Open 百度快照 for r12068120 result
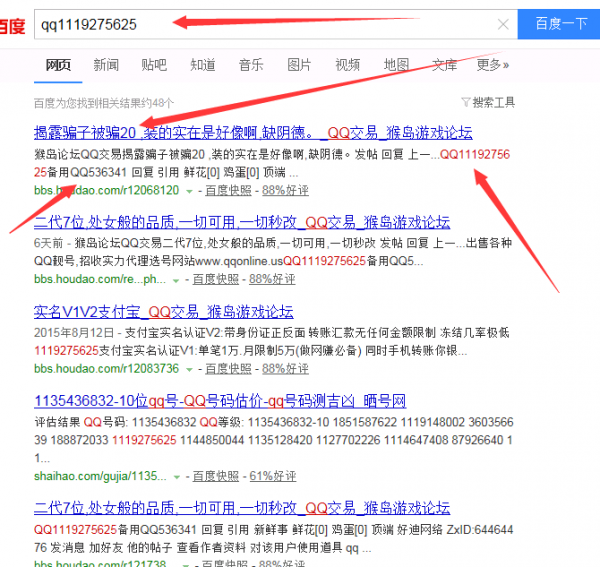The width and height of the screenshot is (600, 567). point(228,191)
